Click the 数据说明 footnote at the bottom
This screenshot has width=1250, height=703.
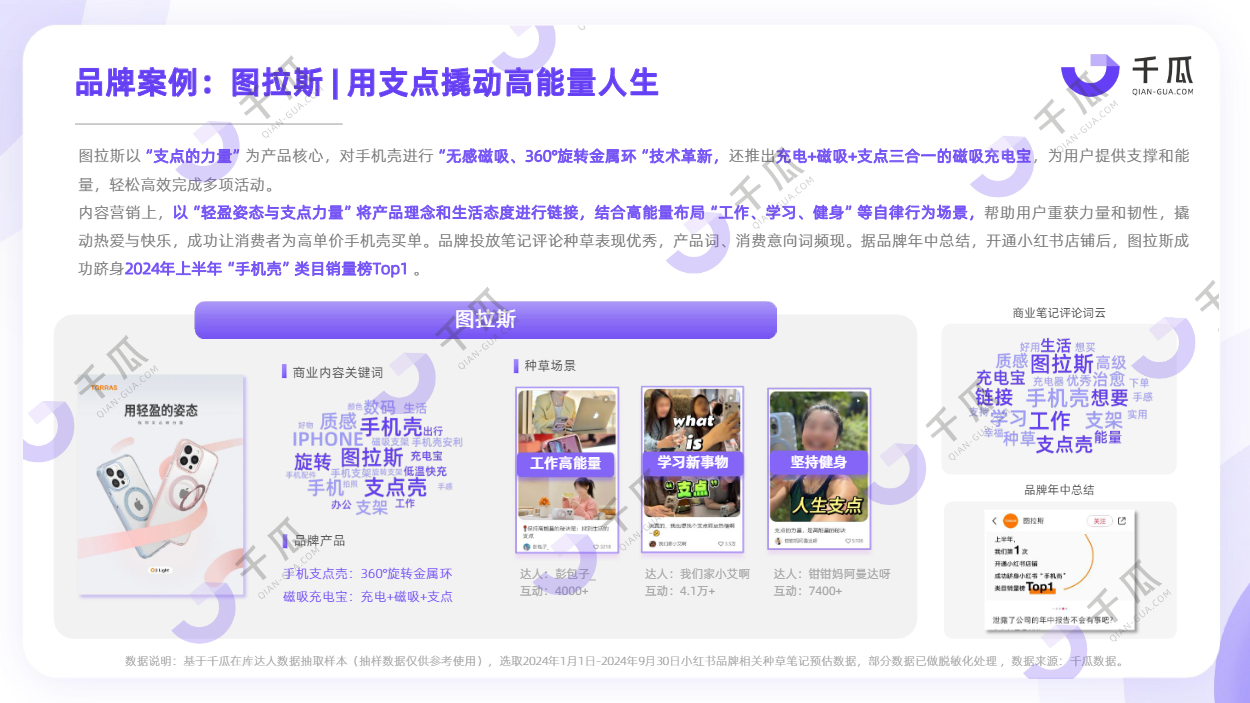coord(626,661)
